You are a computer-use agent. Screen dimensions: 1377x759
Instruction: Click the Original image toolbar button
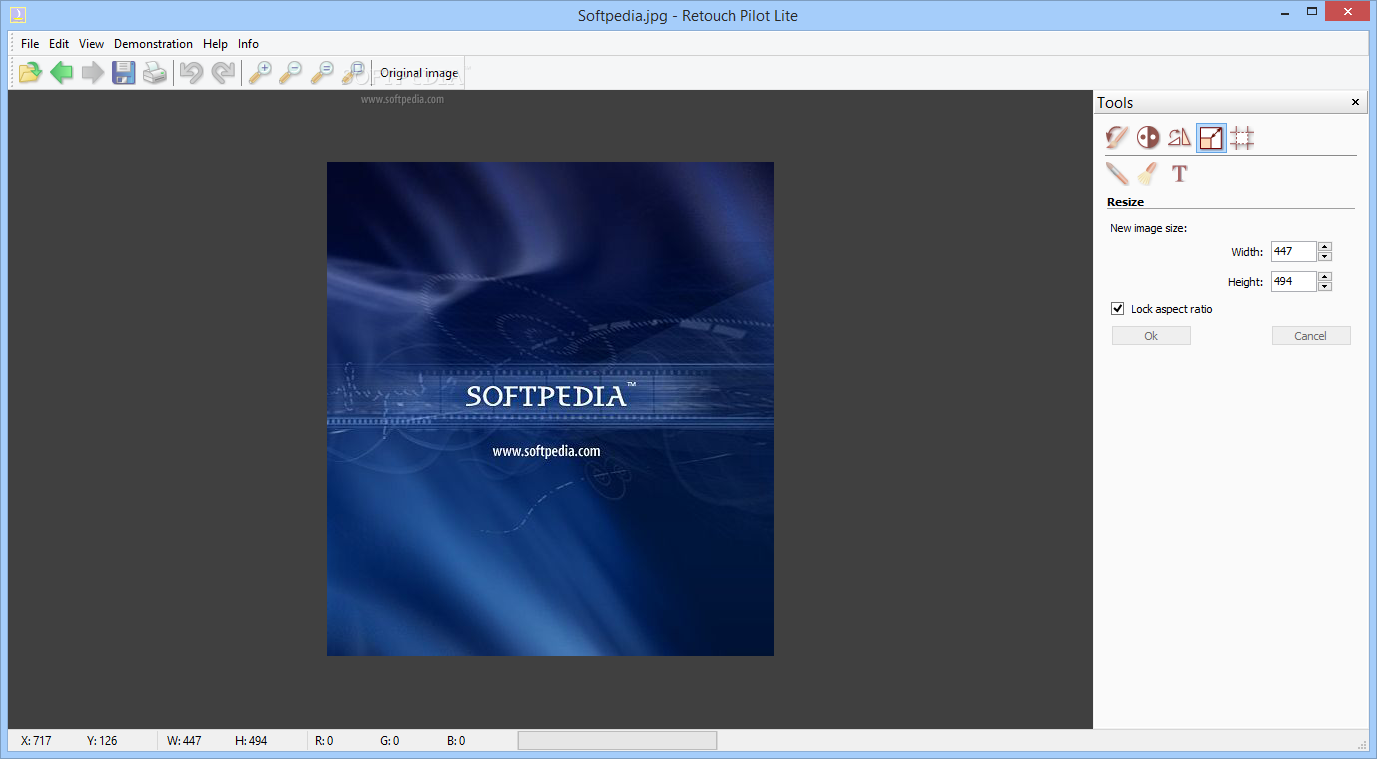[x=419, y=73]
